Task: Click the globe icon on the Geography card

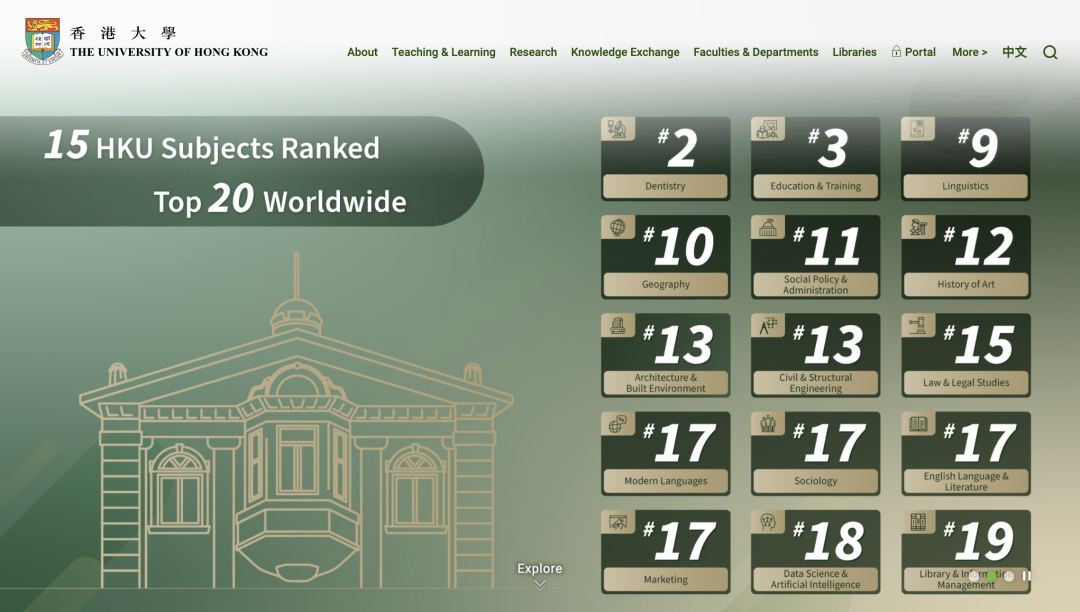Action: coord(618,227)
